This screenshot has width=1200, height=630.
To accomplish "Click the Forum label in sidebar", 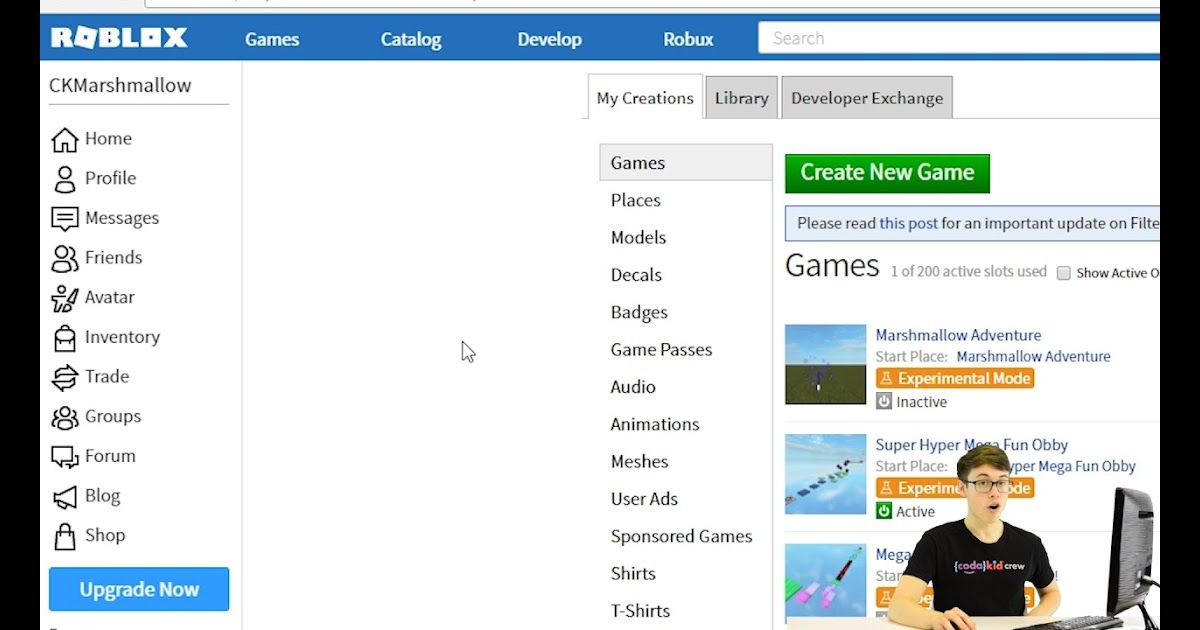I will [x=110, y=456].
